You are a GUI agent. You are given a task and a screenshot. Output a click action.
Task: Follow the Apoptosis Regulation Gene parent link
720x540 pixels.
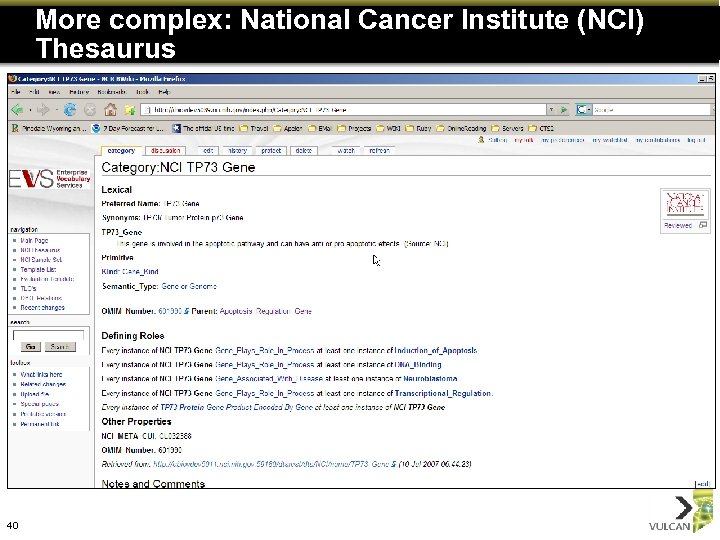(x=265, y=311)
